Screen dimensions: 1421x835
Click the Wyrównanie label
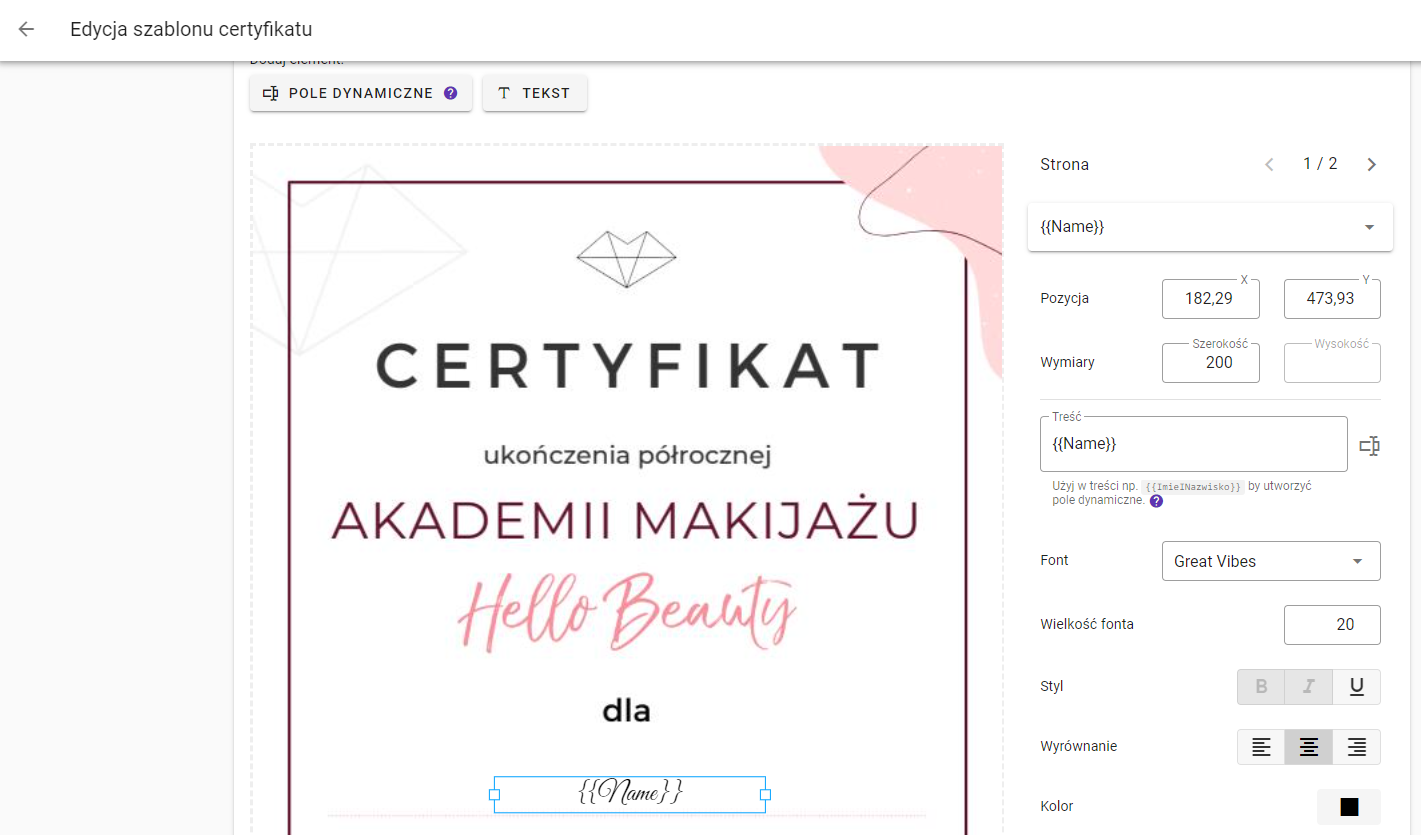[1078, 746]
